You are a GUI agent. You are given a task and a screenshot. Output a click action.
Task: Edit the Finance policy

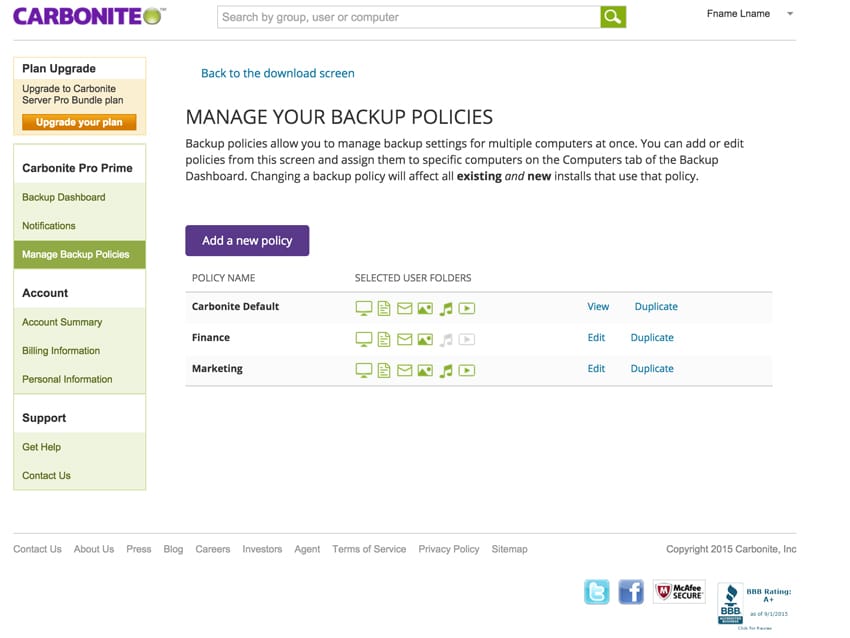tap(596, 338)
